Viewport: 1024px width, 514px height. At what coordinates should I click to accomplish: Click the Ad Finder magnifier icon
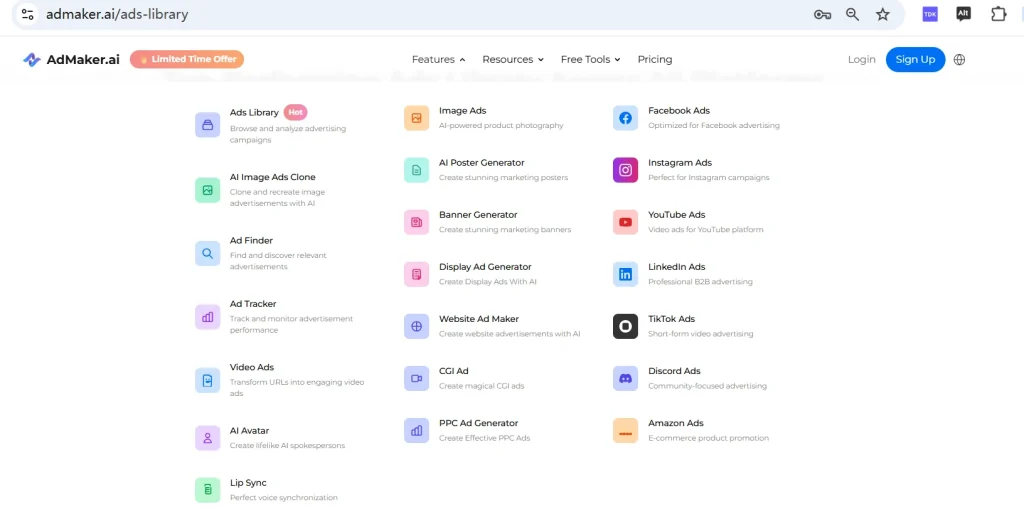click(x=208, y=253)
